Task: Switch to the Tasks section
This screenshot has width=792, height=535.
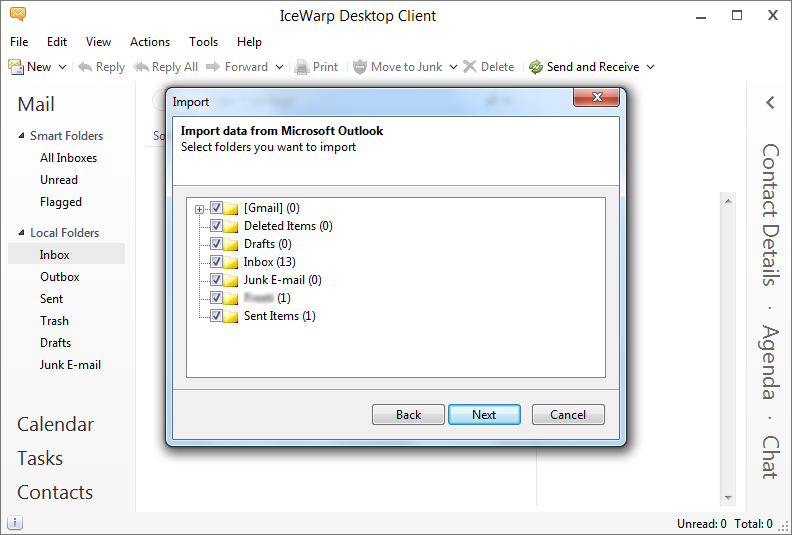Action: coord(40,458)
